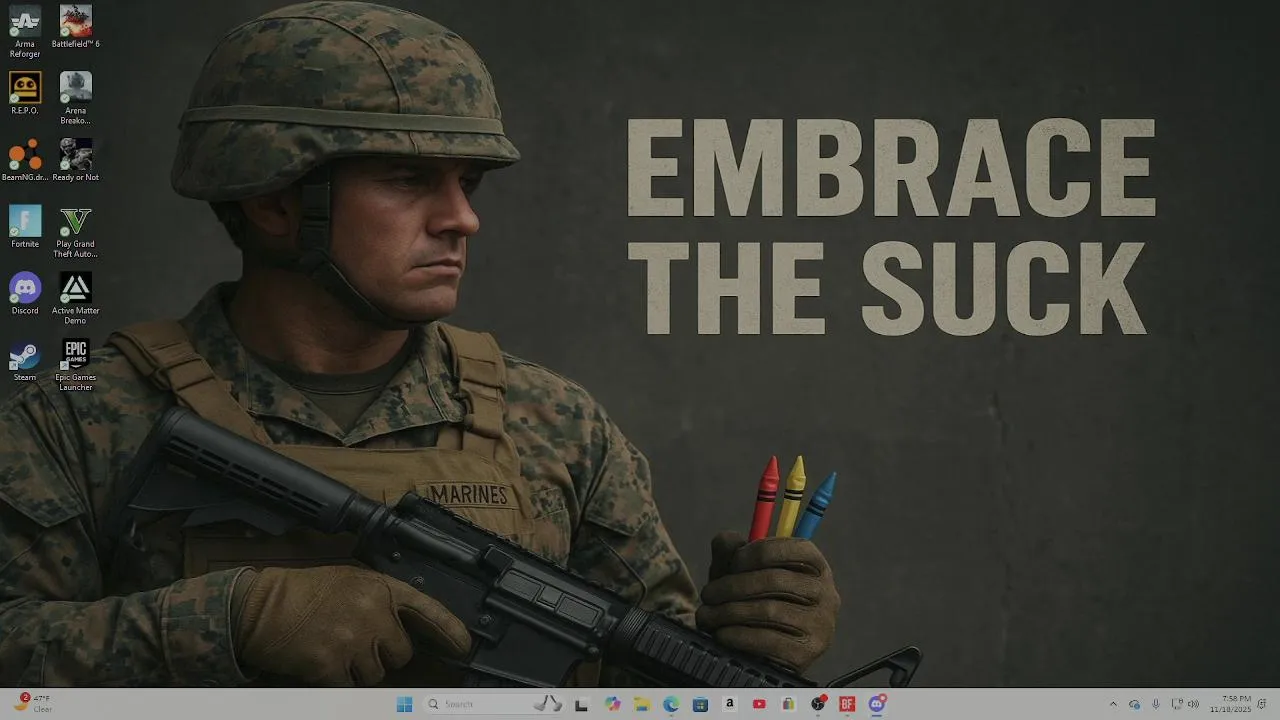1280x720 pixels.
Task: Open File Explorer from the taskbar
Action: (x=642, y=704)
